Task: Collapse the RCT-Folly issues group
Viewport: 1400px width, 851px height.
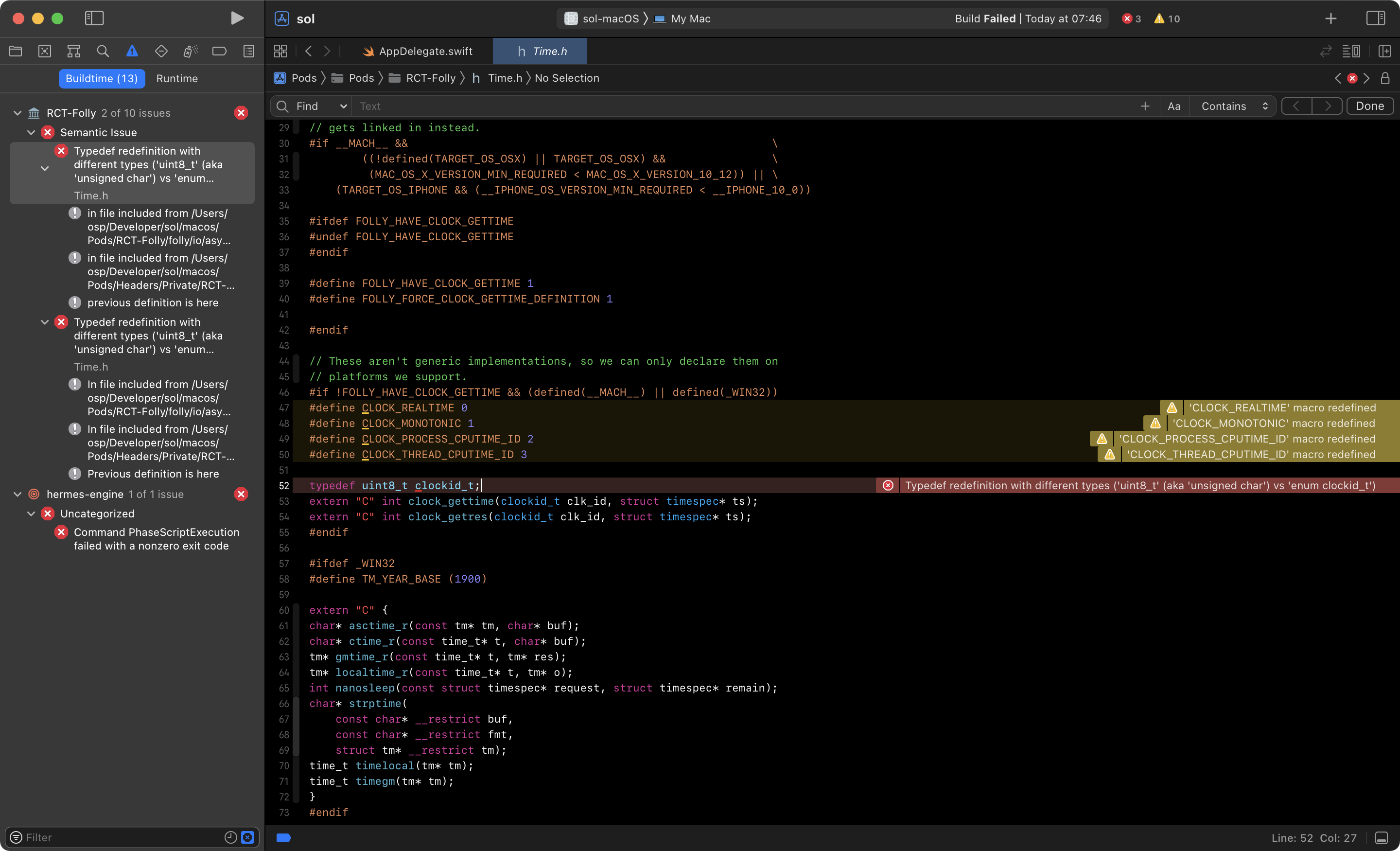Action: tap(17, 112)
